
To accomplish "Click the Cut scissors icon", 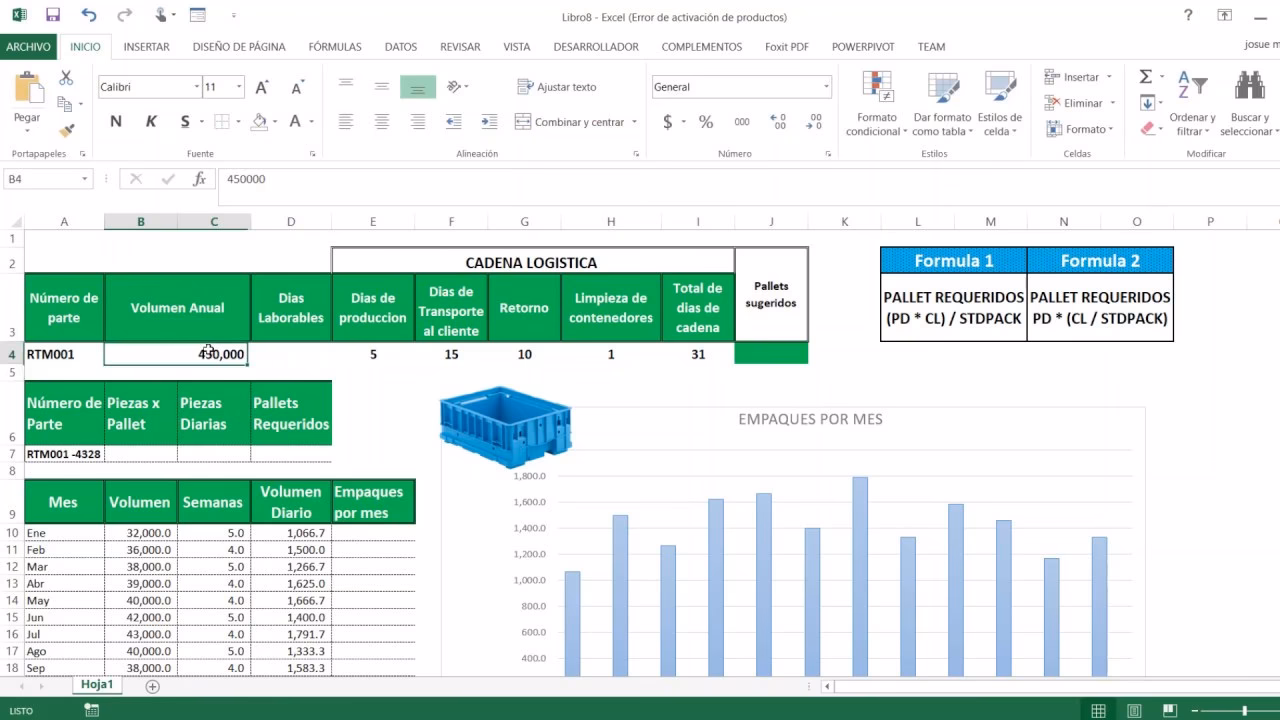I will tap(66, 78).
